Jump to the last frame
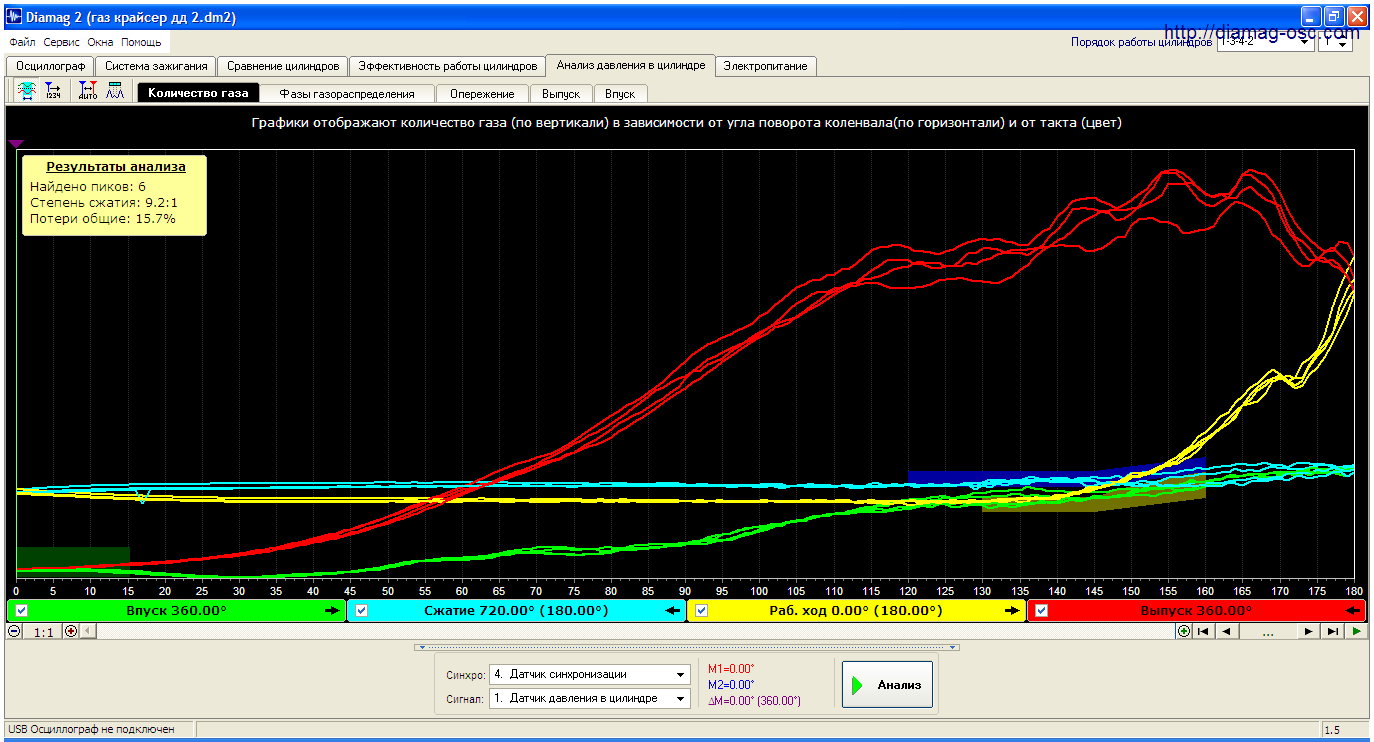This screenshot has height=742, width=1374. tap(1332, 631)
